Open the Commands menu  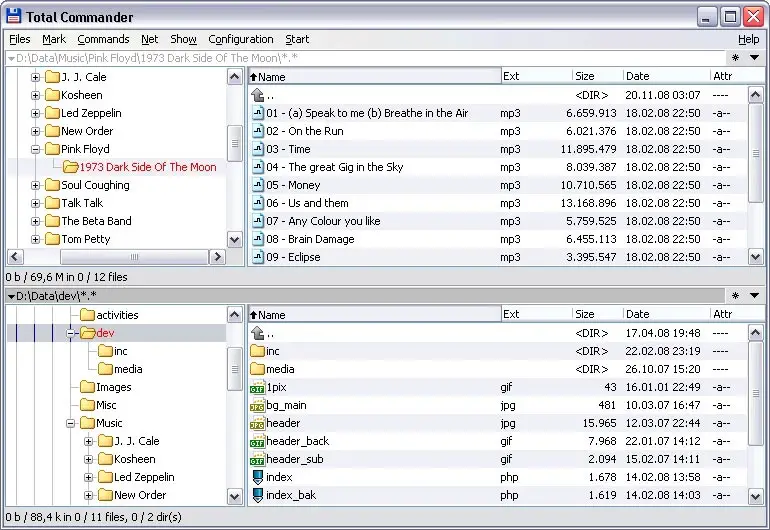[x=103, y=39]
